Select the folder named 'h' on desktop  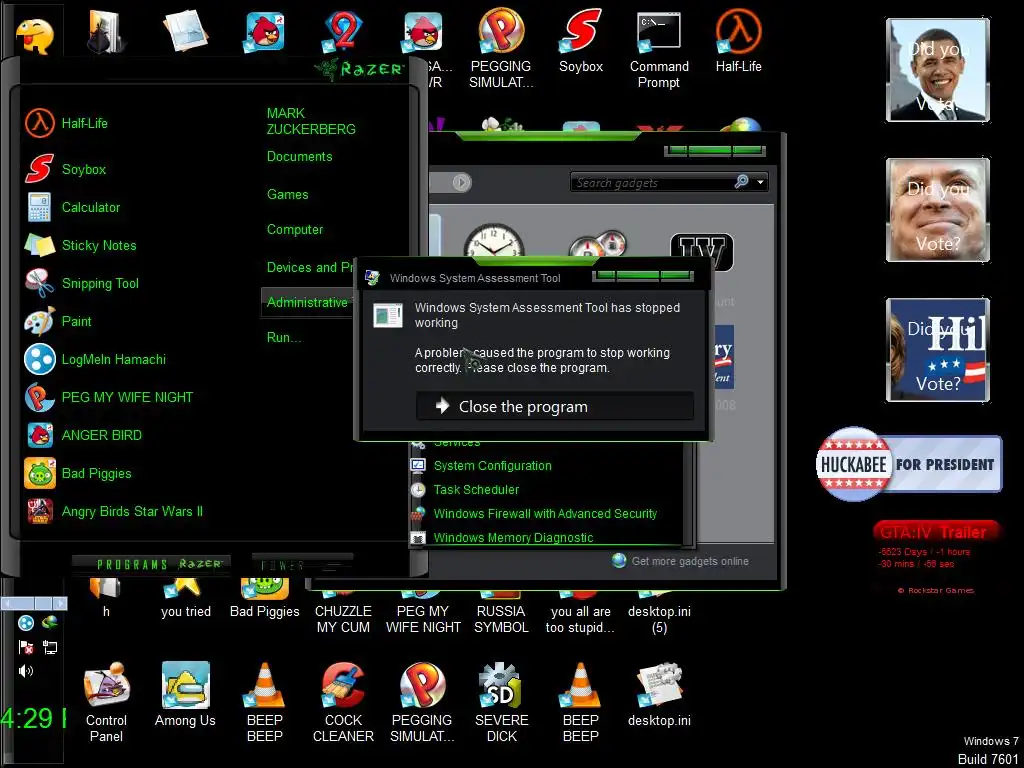106,598
